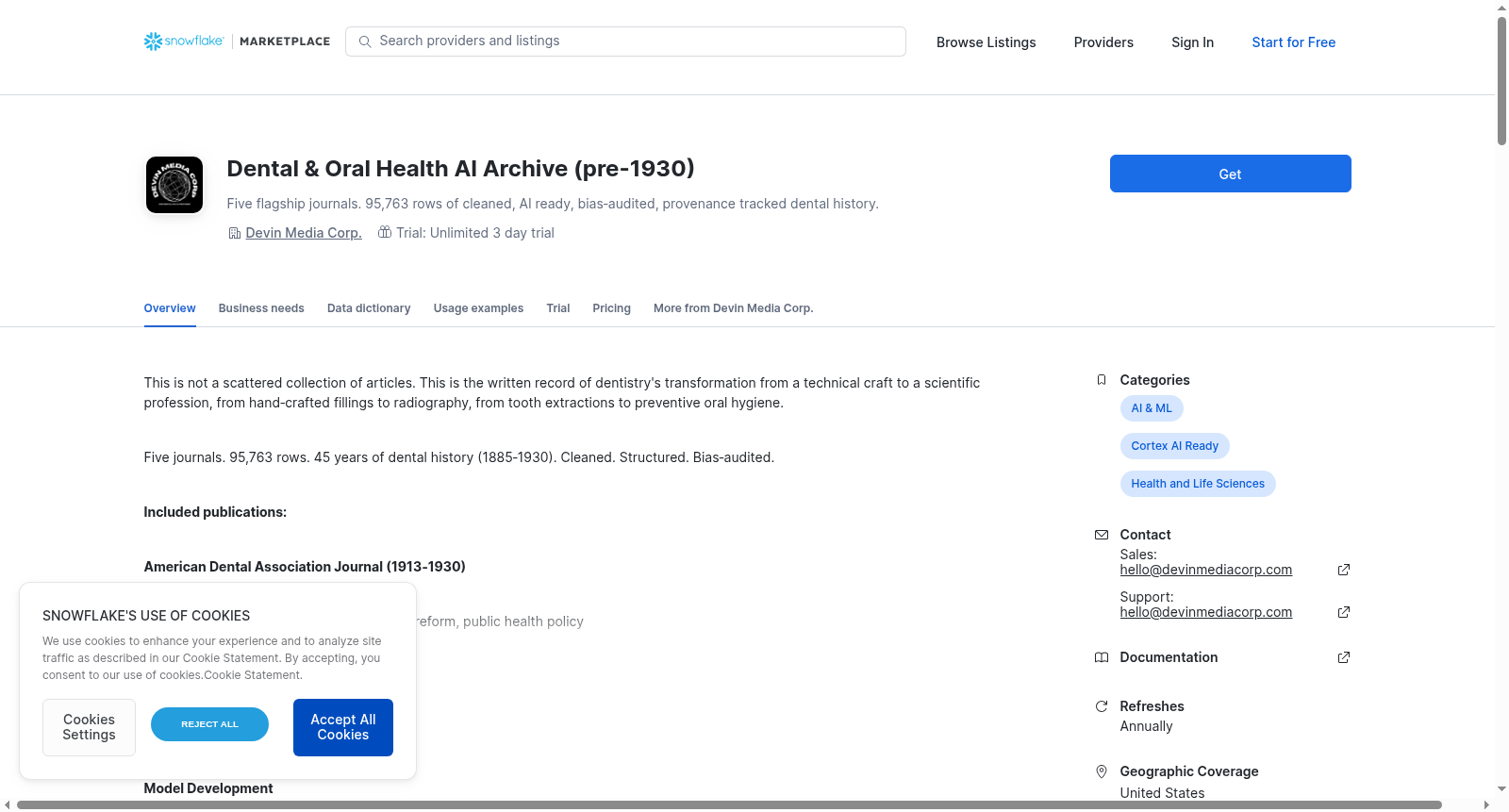Click the Model Development heading
Viewport: 1509px width, 812px height.
pos(208,788)
